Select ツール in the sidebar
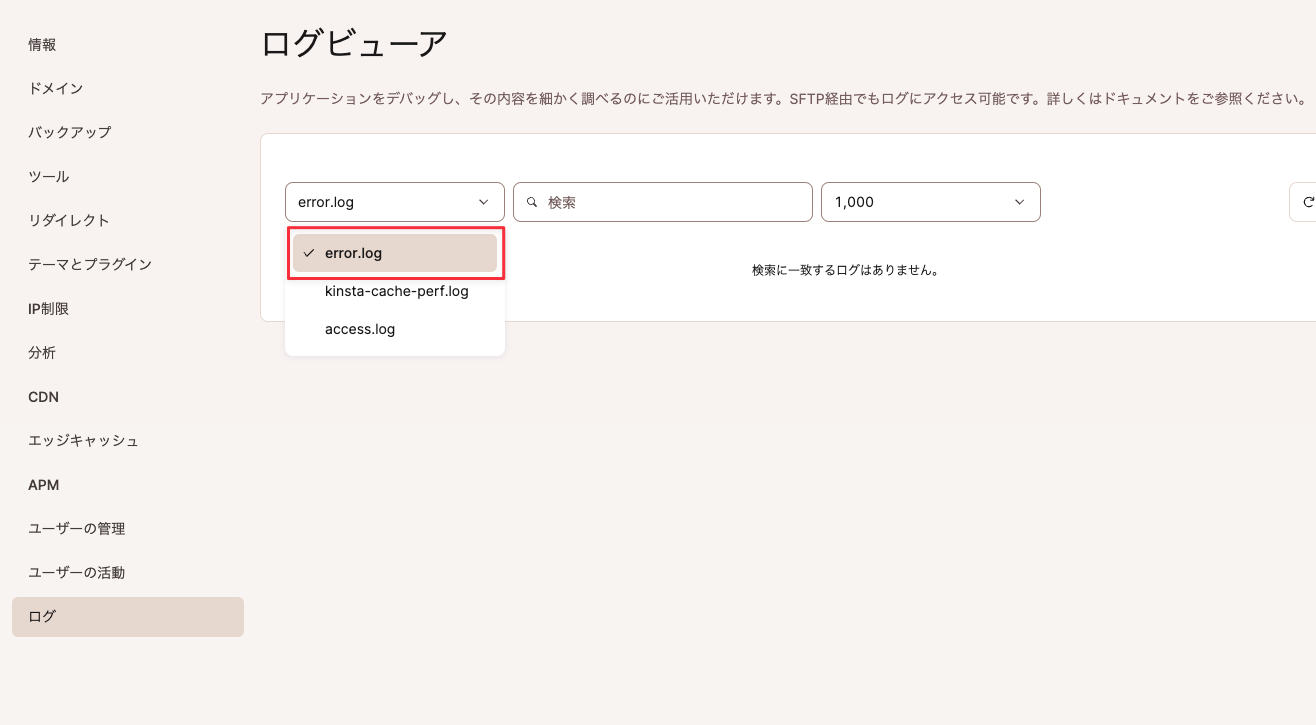The image size is (1316, 725). pyautogui.click(x=48, y=176)
